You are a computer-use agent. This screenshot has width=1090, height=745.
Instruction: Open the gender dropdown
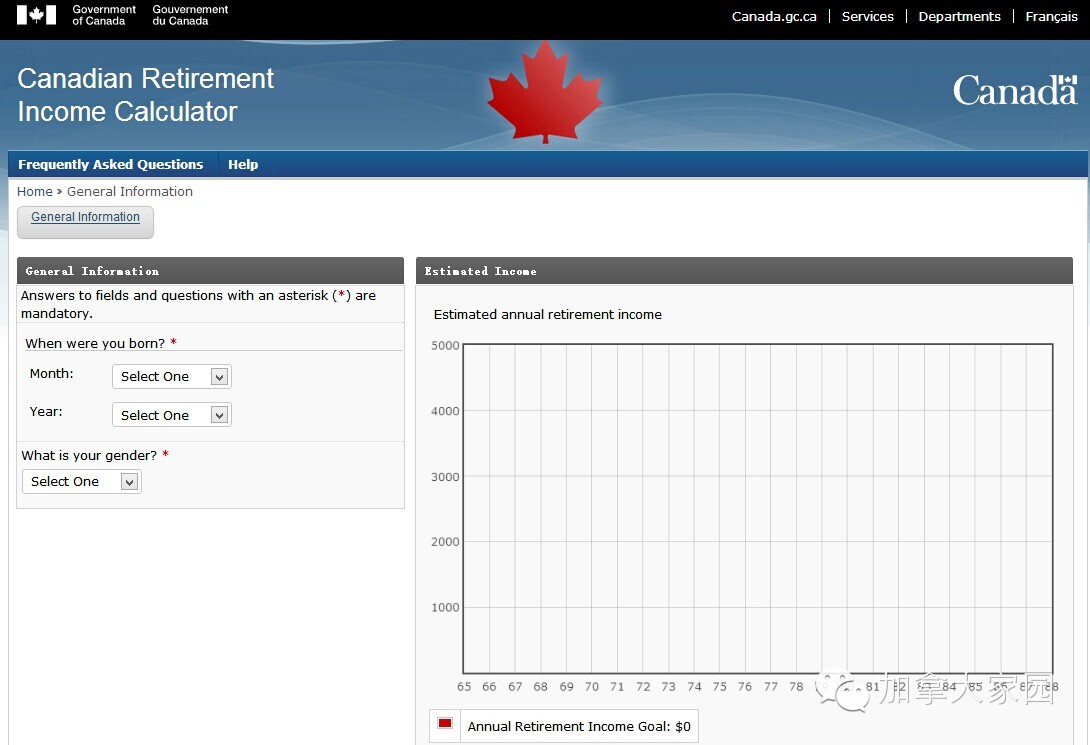[x=81, y=482]
